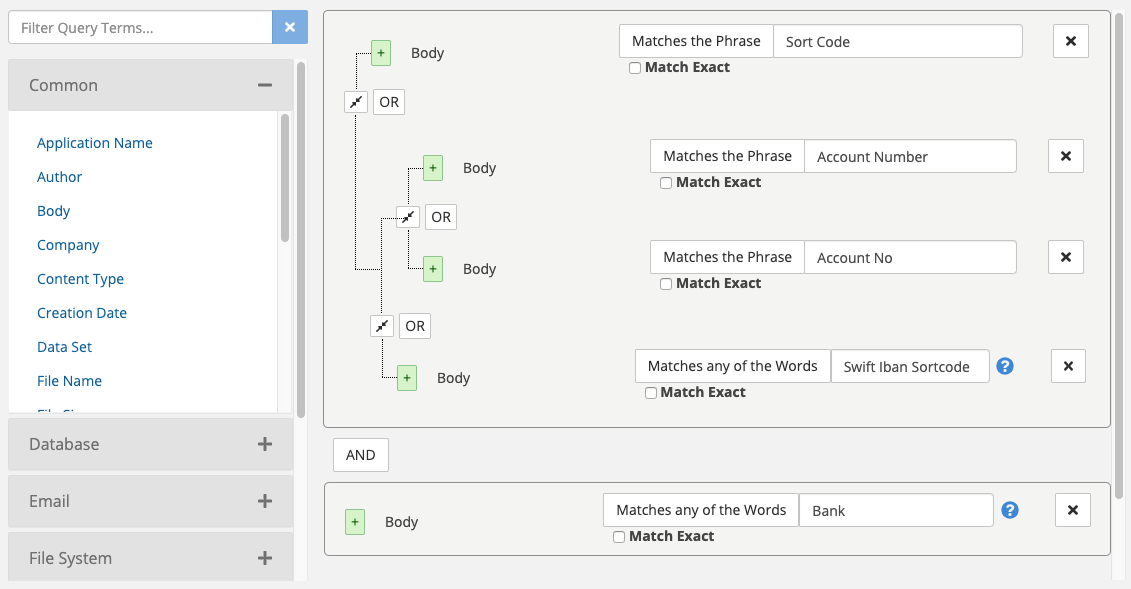Open Matches the Phrase dropdown for Account Number
The image size is (1131, 589).
727,156
